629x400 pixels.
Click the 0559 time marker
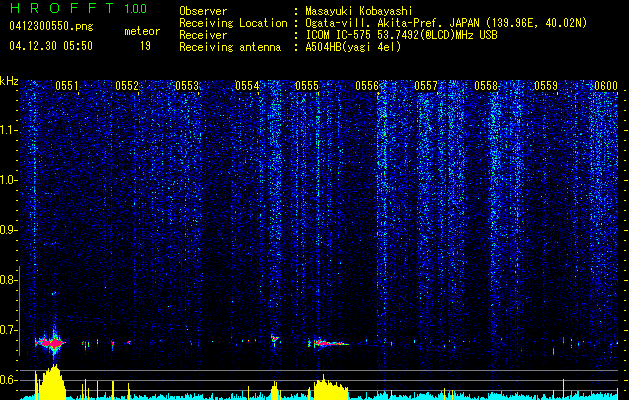coord(546,85)
